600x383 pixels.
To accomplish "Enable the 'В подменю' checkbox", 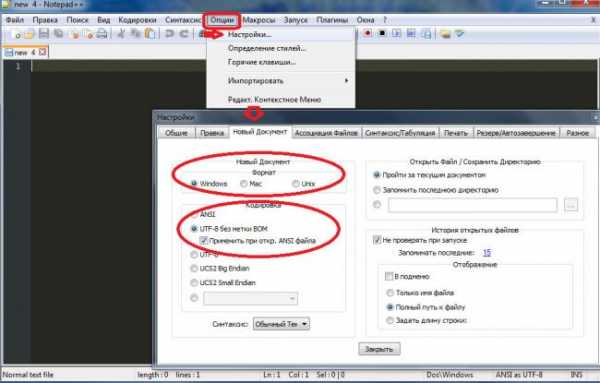I will 389,276.
